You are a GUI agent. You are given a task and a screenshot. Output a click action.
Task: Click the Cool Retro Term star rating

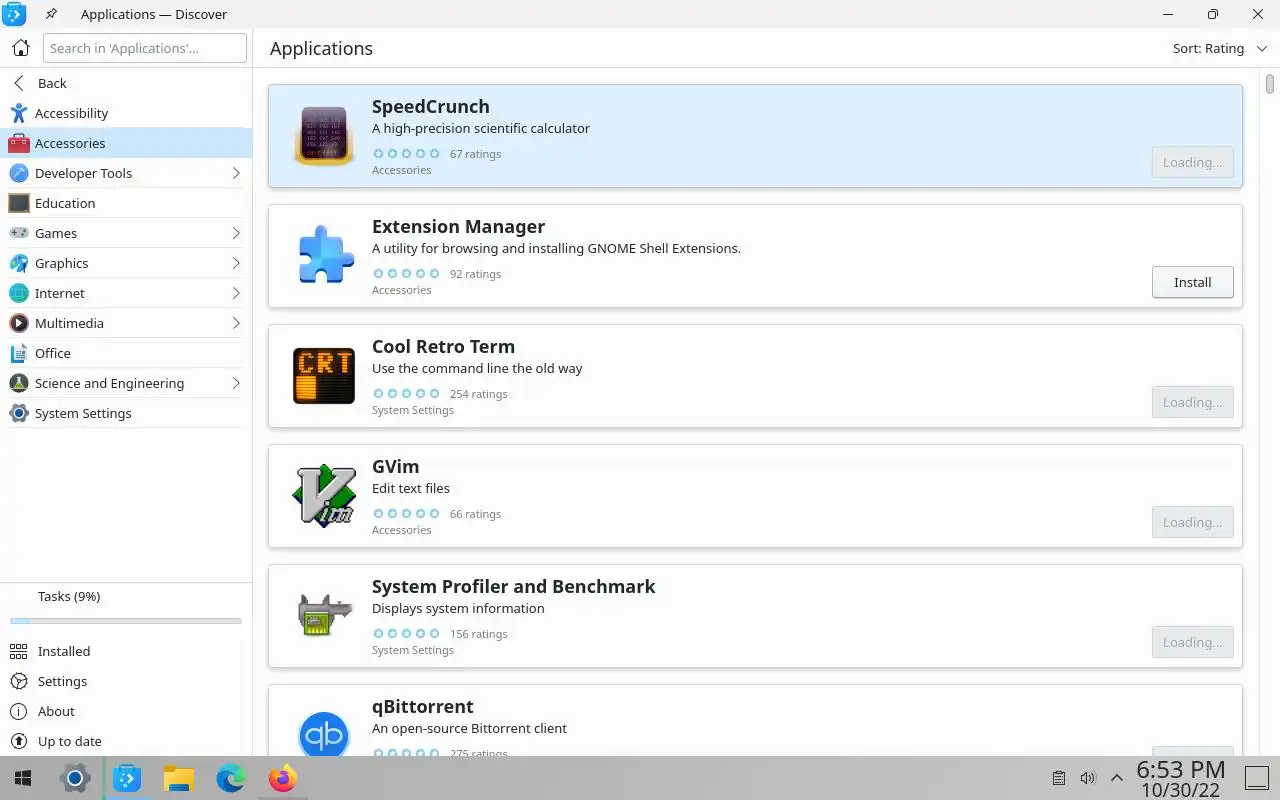406,394
